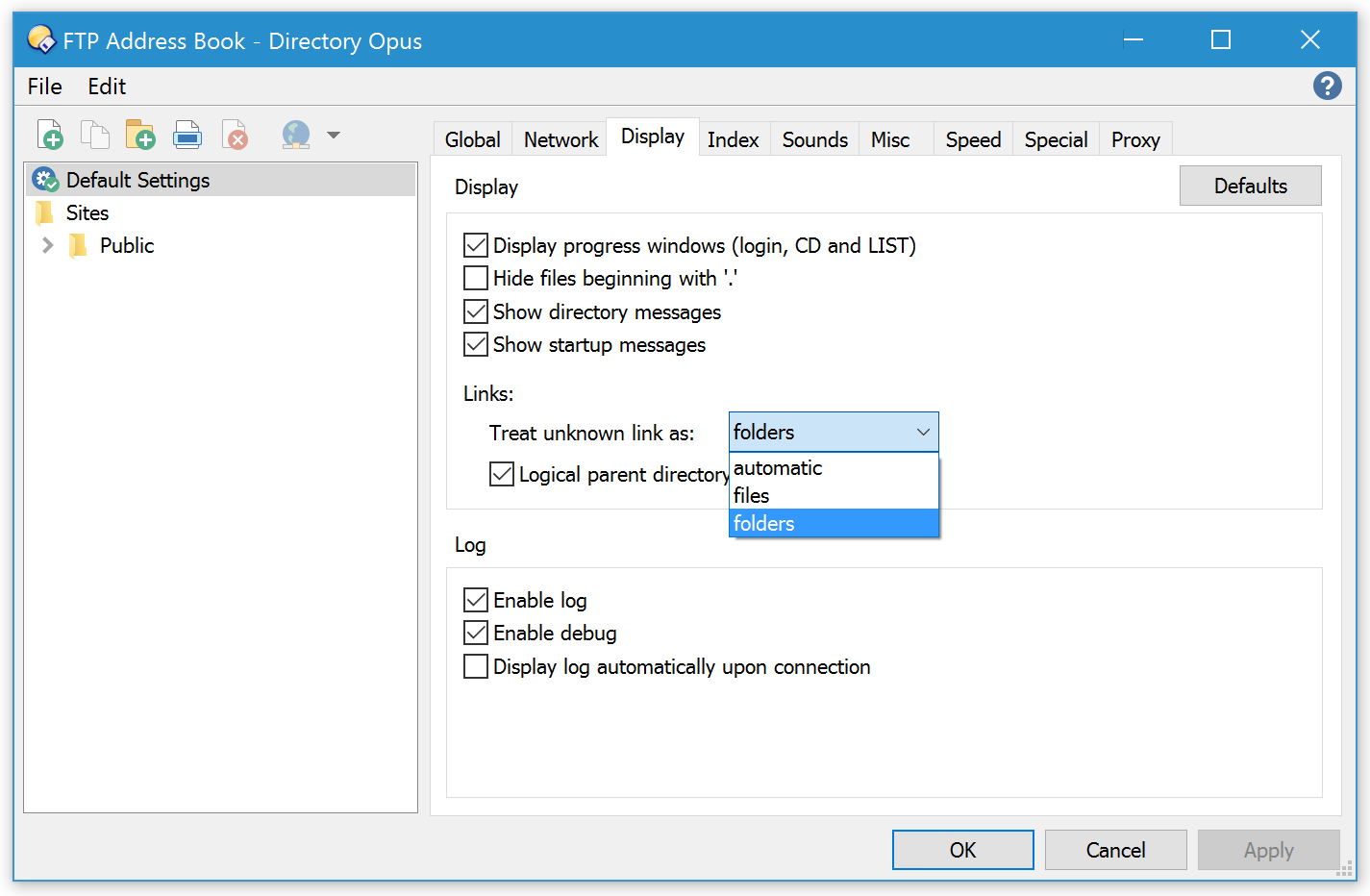Screen dimensions: 1370x896
Task: Choose 'folders' in the open dropdown list
Action: (x=834, y=523)
